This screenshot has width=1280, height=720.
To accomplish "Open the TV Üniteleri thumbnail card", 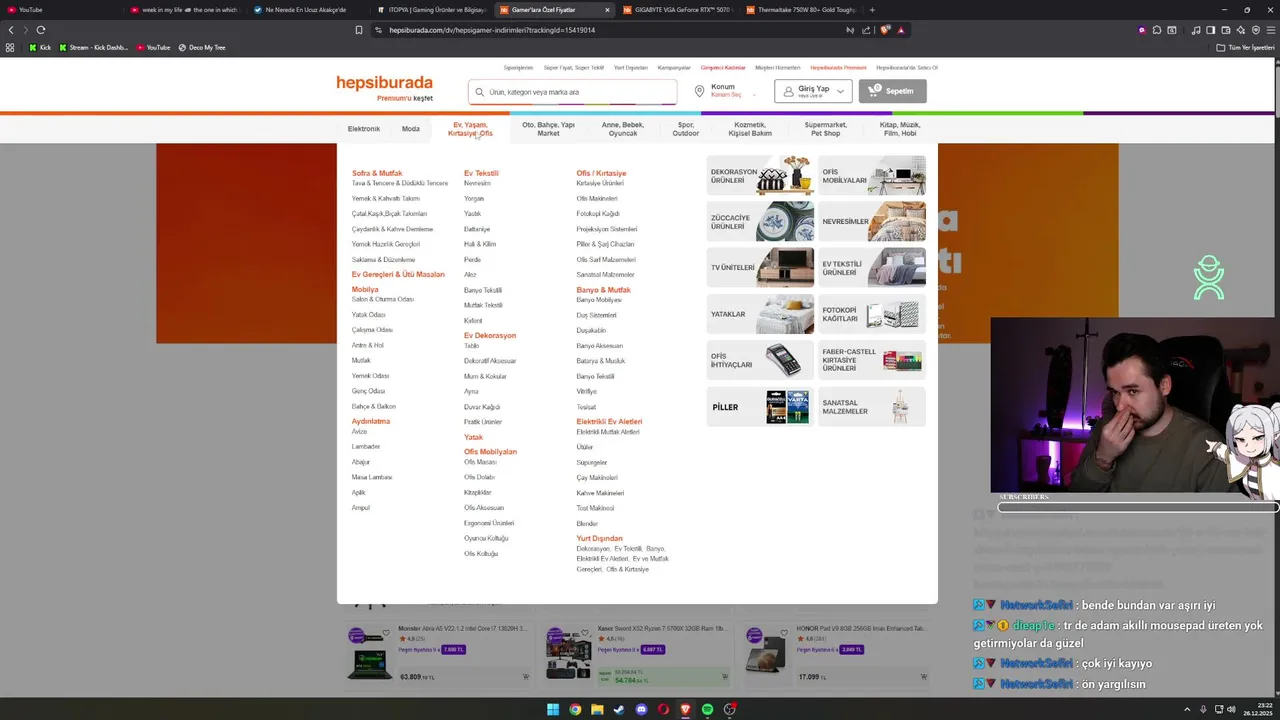I will pos(760,267).
